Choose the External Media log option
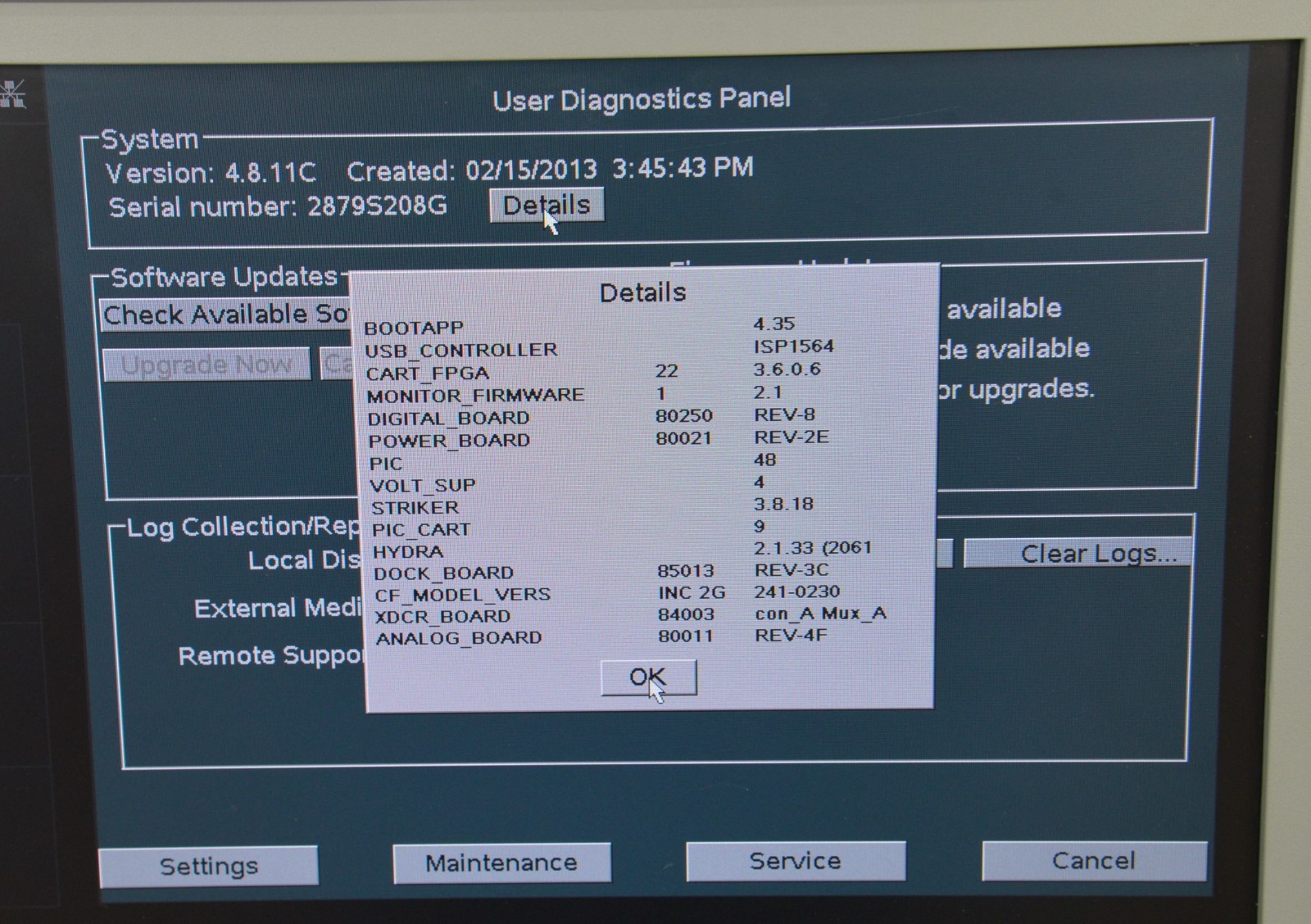The width and height of the screenshot is (1311, 924). point(278,609)
